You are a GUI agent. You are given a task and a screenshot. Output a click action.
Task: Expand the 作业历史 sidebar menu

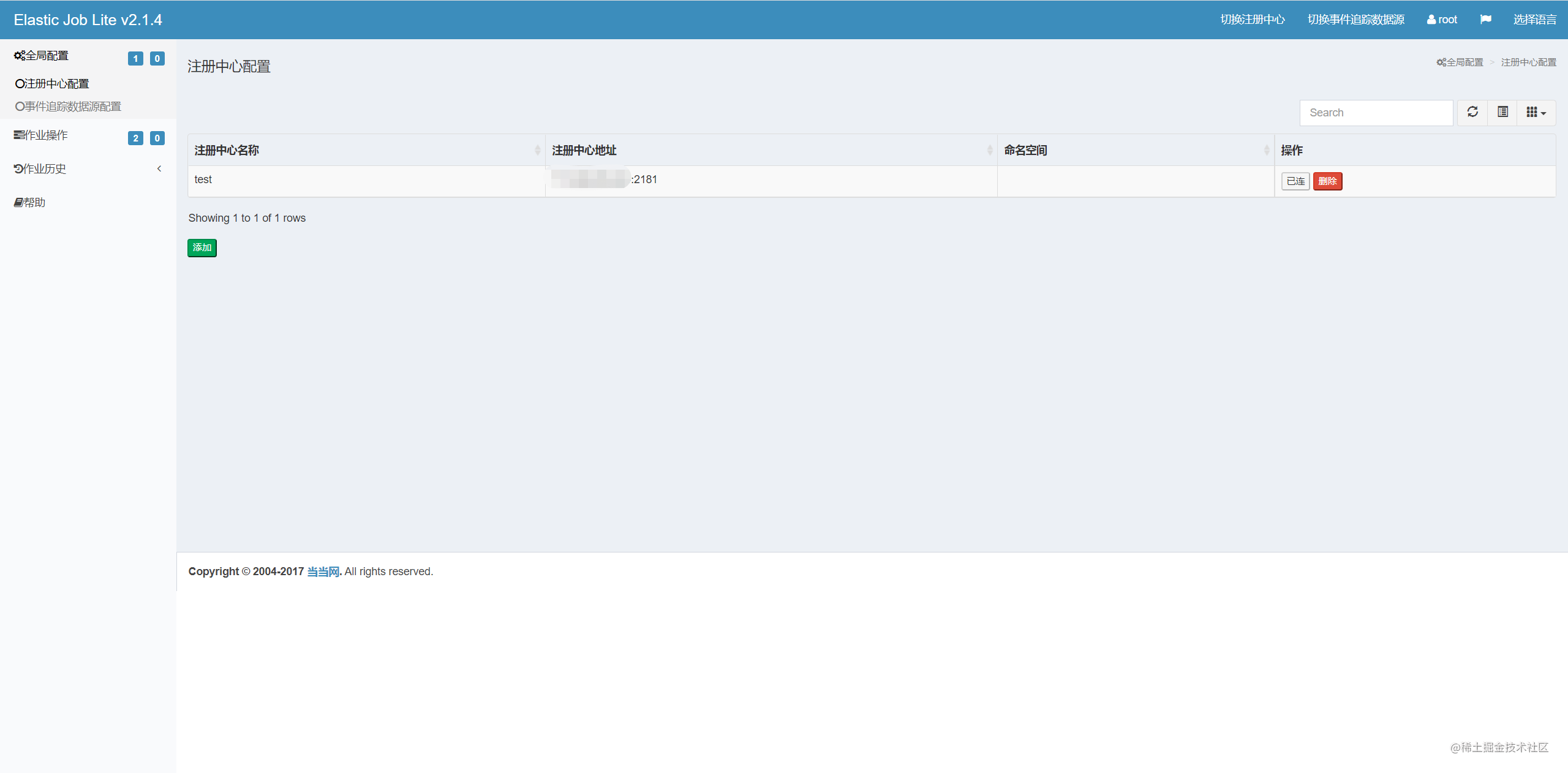point(40,169)
